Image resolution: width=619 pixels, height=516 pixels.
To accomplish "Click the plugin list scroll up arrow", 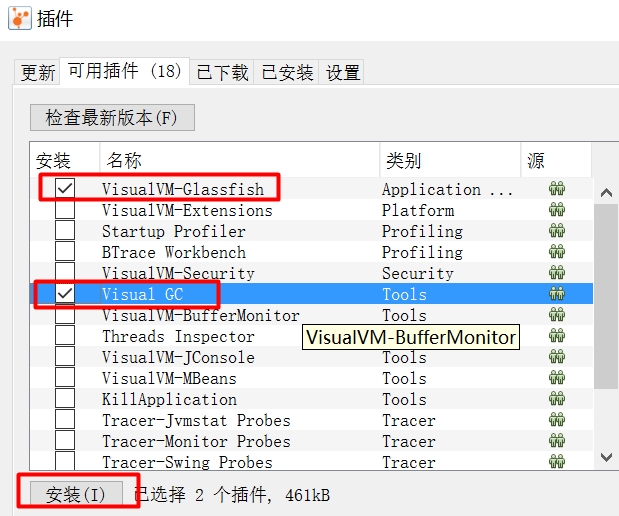I will pos(606,193).
